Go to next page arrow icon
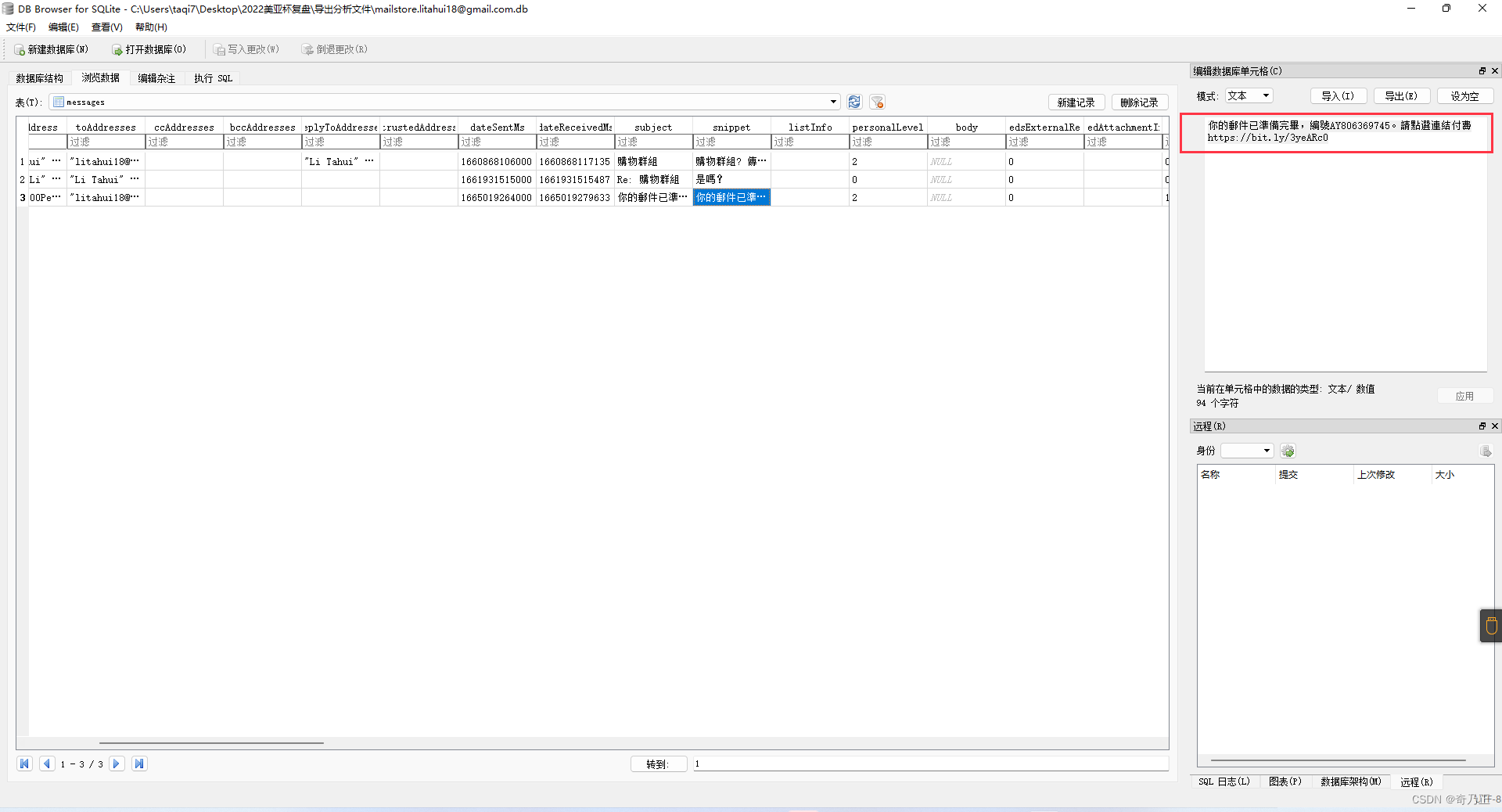Viewport: 1502px width, 812px height. [117, 763]
